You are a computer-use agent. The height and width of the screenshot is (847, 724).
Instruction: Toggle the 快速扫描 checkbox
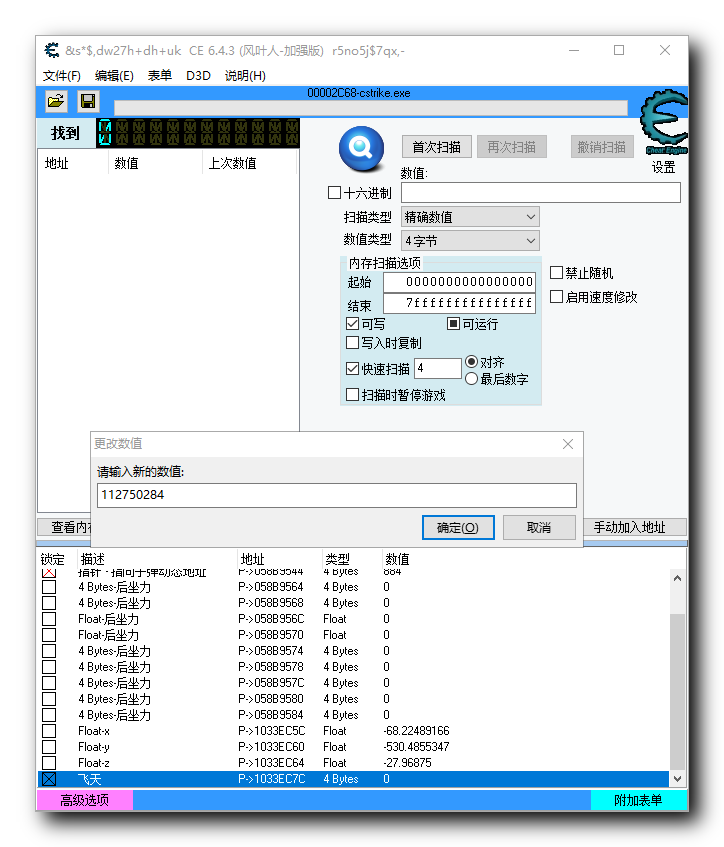[352, 368]
